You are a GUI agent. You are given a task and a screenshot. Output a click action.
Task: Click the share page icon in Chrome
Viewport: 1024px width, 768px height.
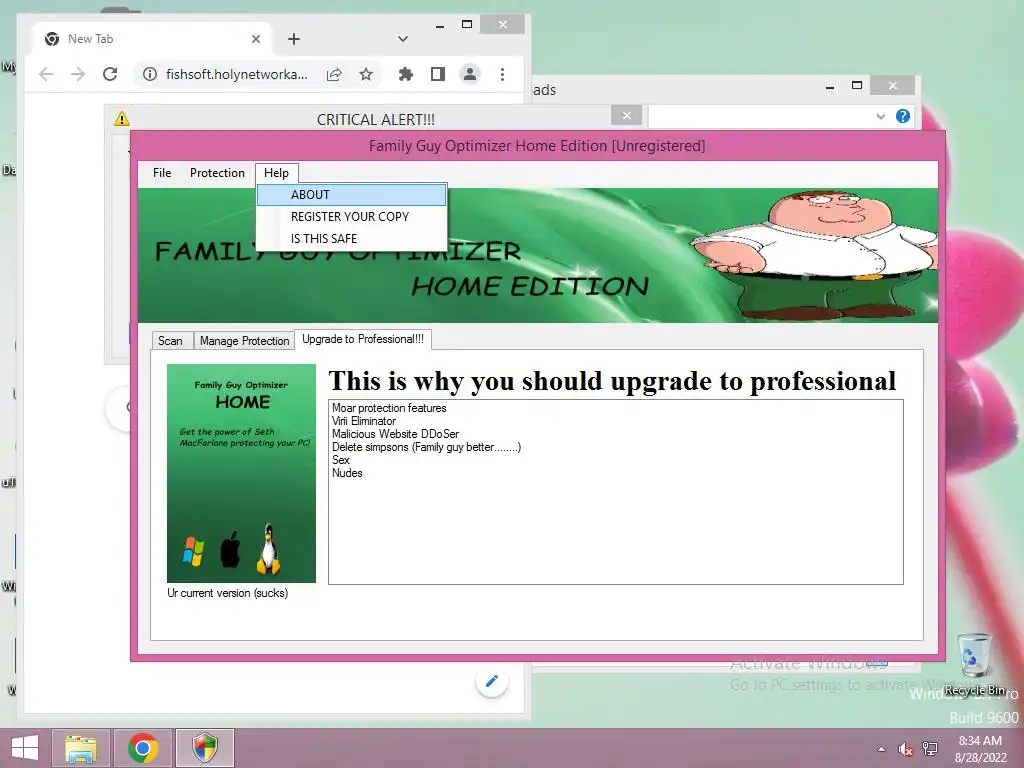pyautogui.click(x=334, y=74)
